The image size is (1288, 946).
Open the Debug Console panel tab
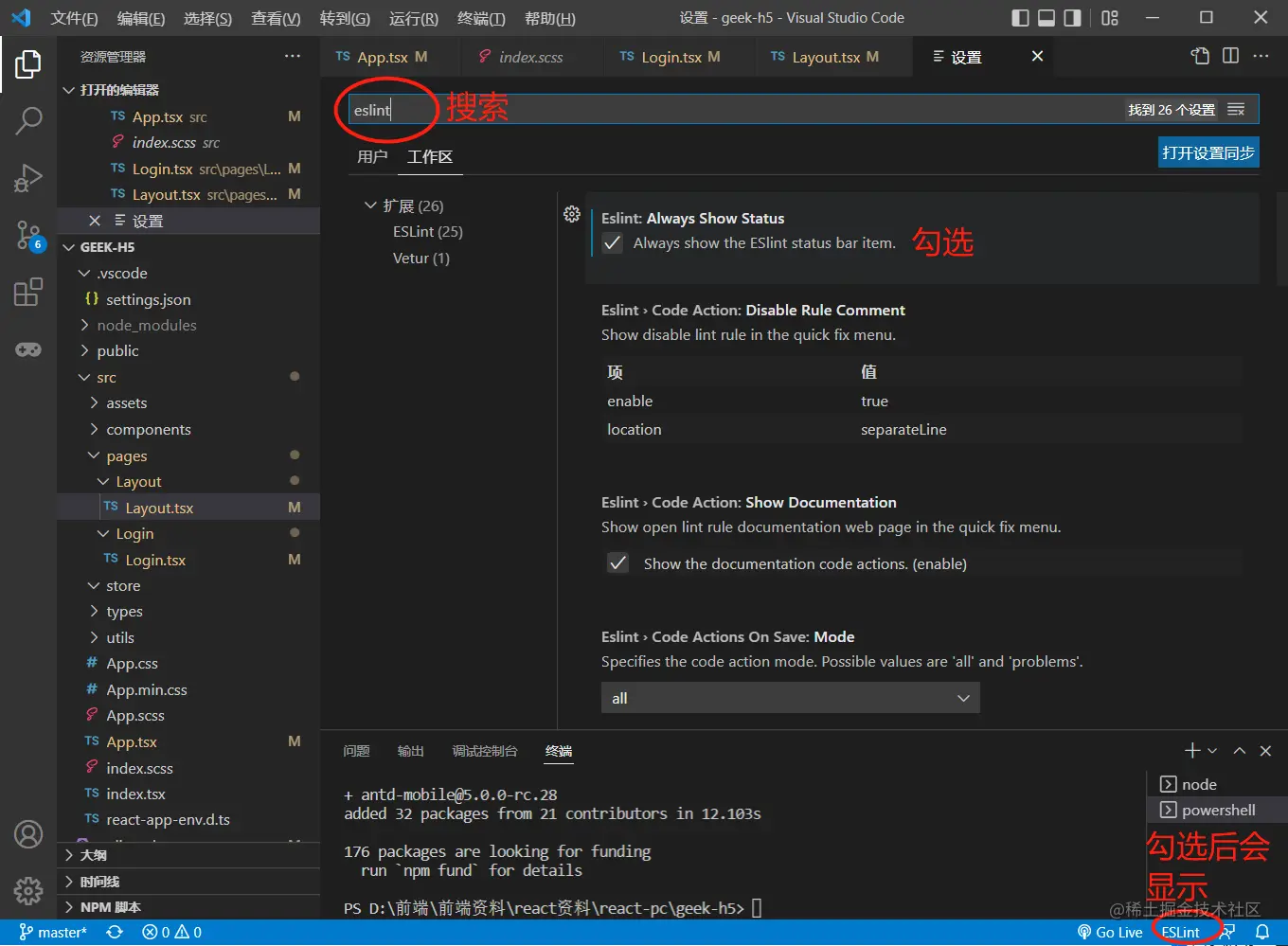click(485, 751)
